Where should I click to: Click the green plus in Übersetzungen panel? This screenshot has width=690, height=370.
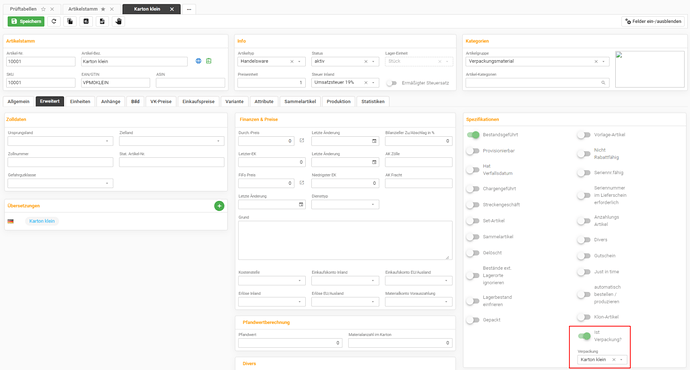coord(219,206)
